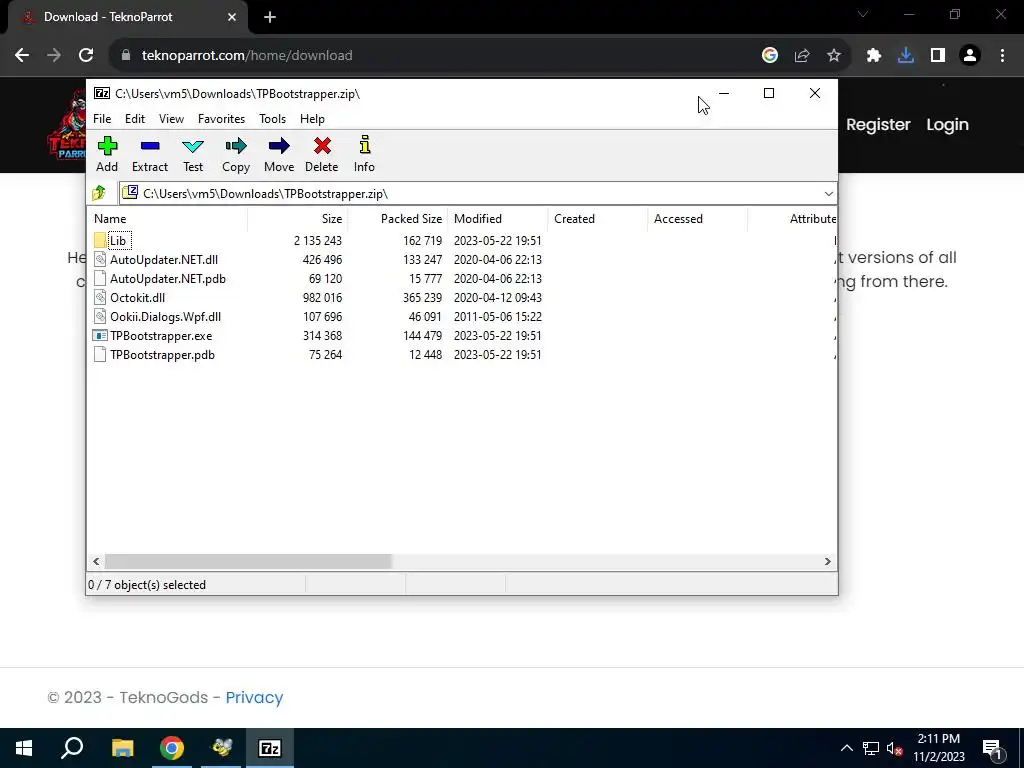Expand the address path dropdown
The image size is (1024, 768).
[829, 193]
